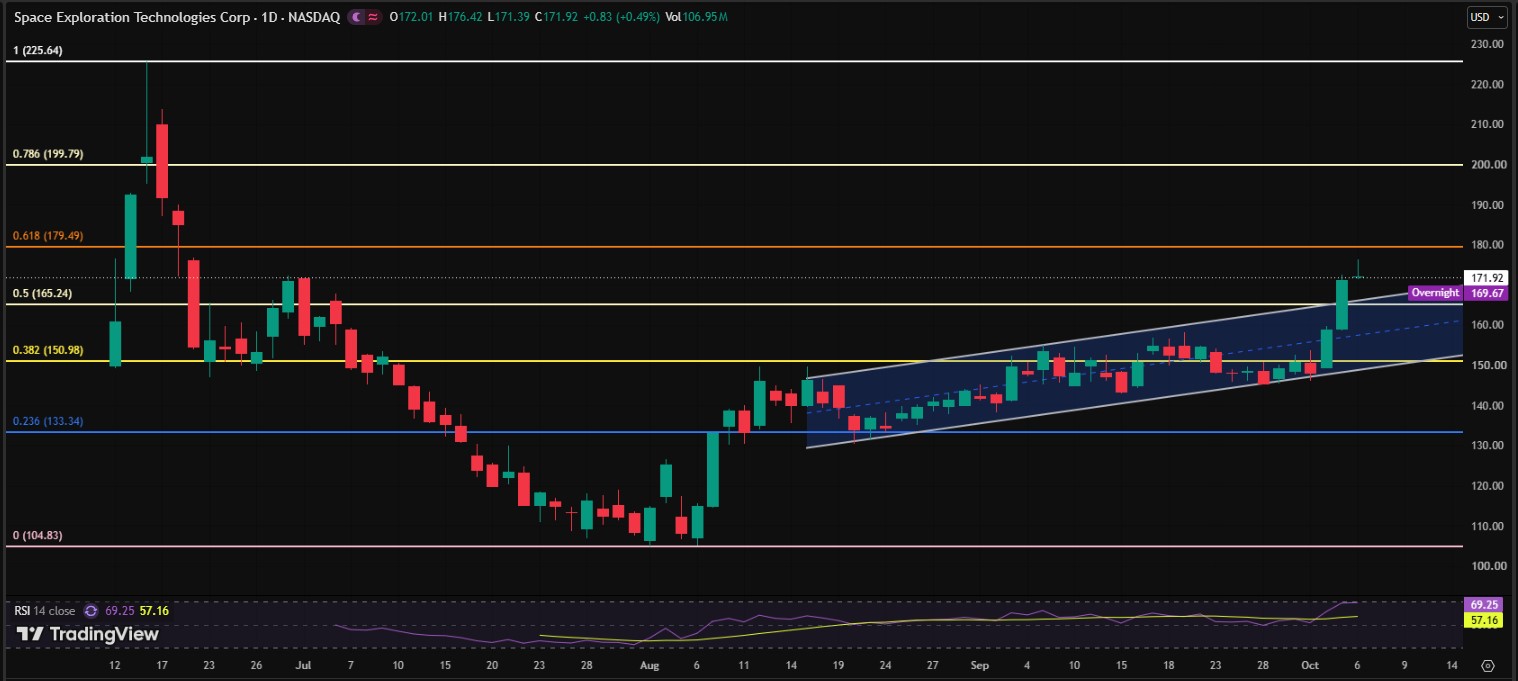Screen dimensions: 1518x681
Task: Click the purple Overnight price label
Action: tap(1435, 293)
